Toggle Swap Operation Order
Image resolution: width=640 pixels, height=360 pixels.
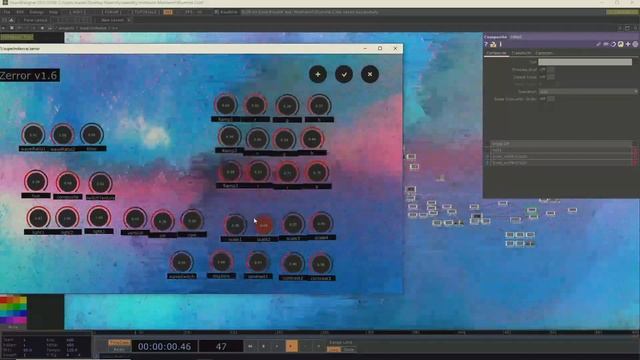click(x=550, y=99)
